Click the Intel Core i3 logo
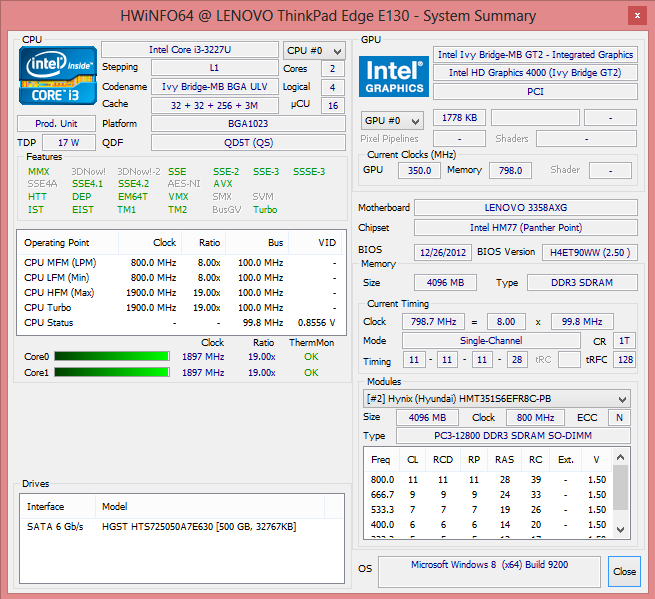Viewport: 655px width, 599px height. 58,76
